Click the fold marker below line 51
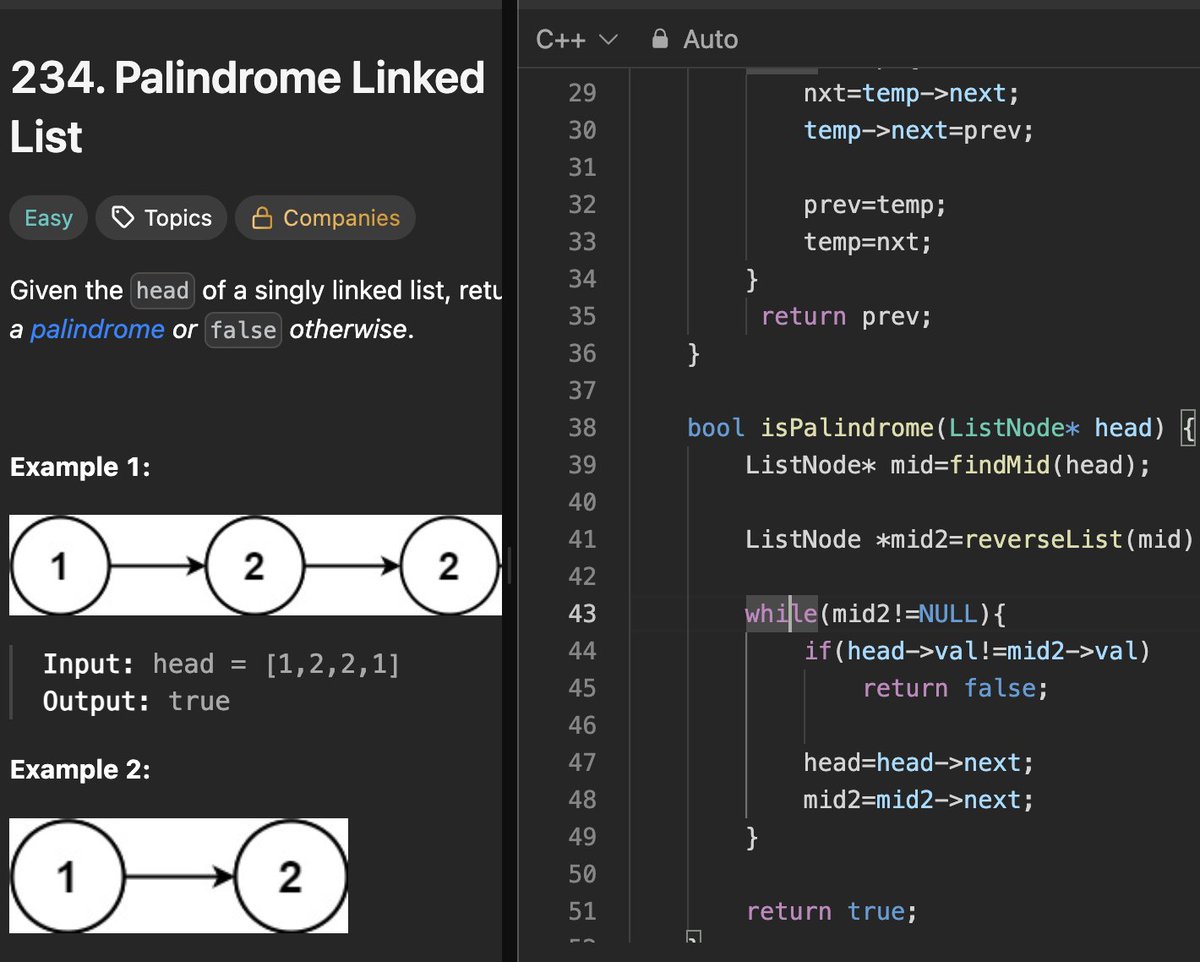Viewport: 1200px width, 962px height. (694, 939)
